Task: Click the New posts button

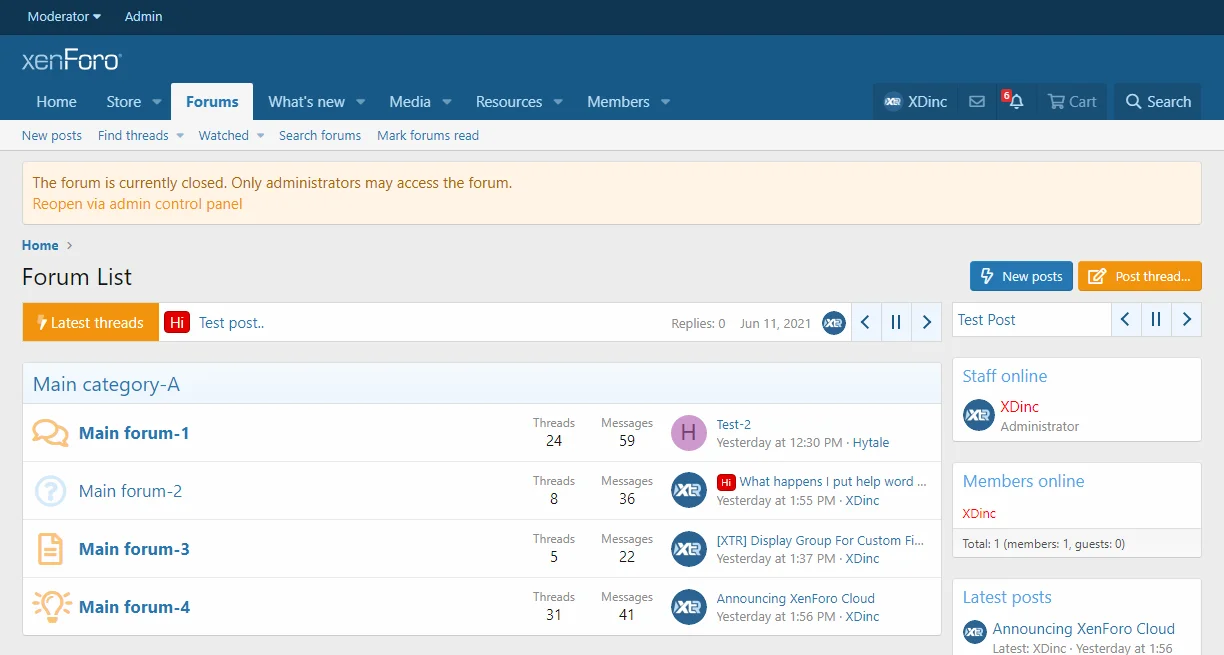Action: [1021, 276]
